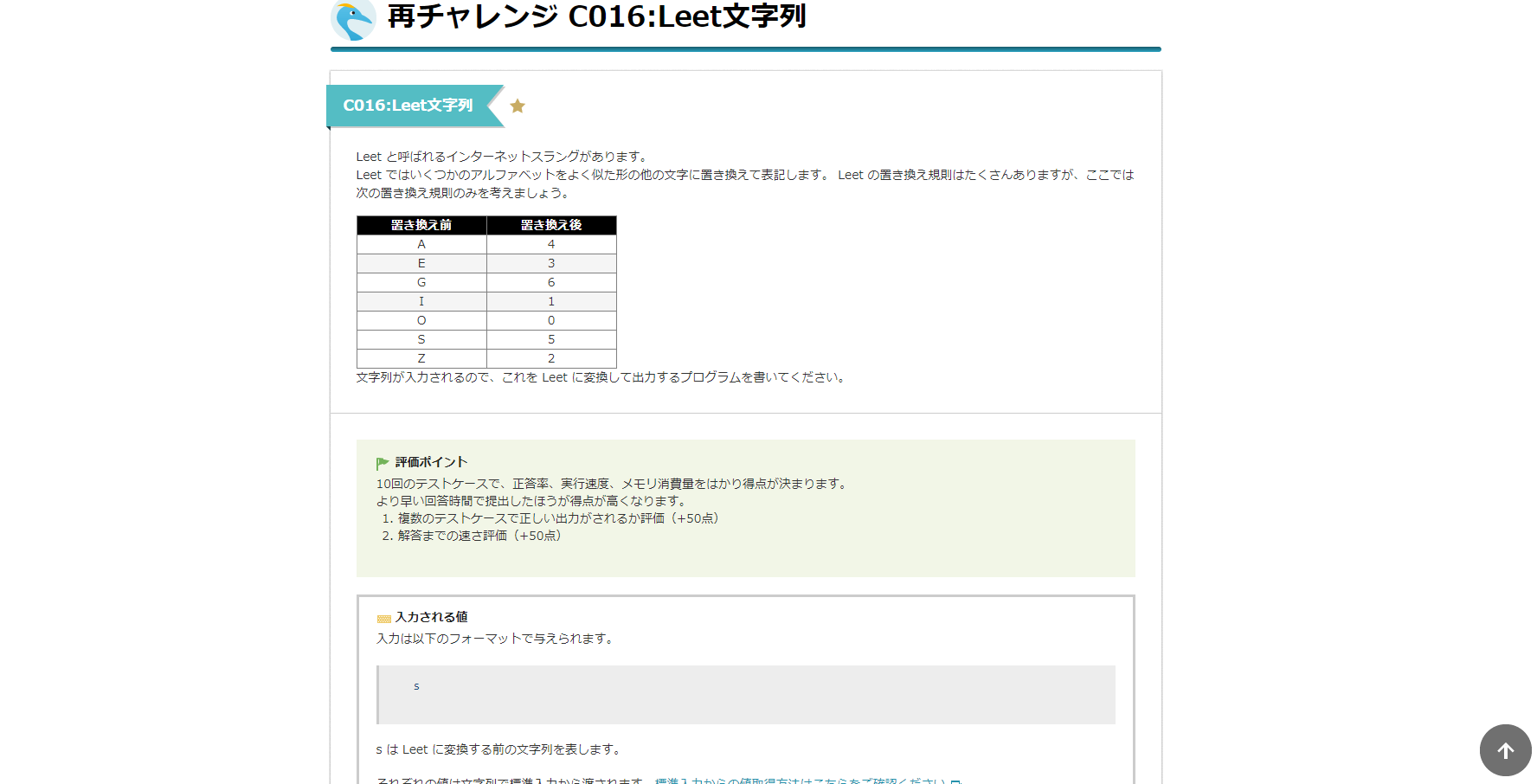Click the 再チャレンジ C016:Leet文字列 page title
Viewport: 1537px width, 784px height.
coord(596,16)
